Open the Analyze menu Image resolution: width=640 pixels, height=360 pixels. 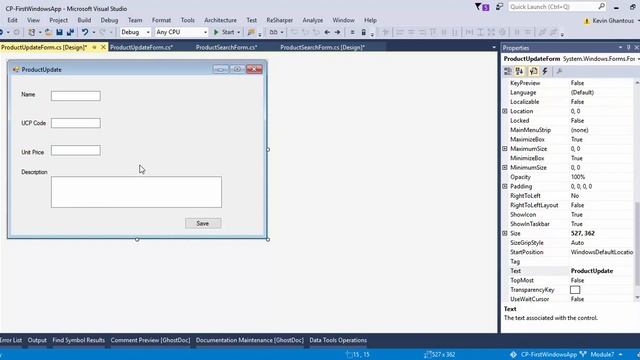313,20
